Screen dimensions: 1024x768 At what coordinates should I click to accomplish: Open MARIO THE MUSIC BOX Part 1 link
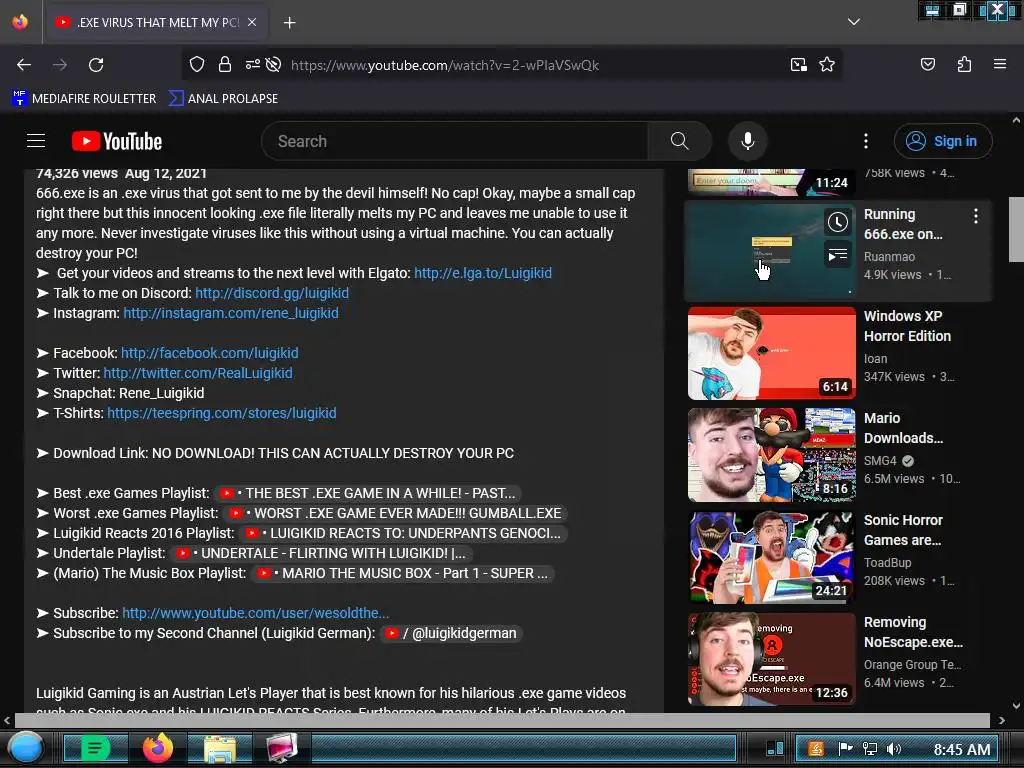403,573
